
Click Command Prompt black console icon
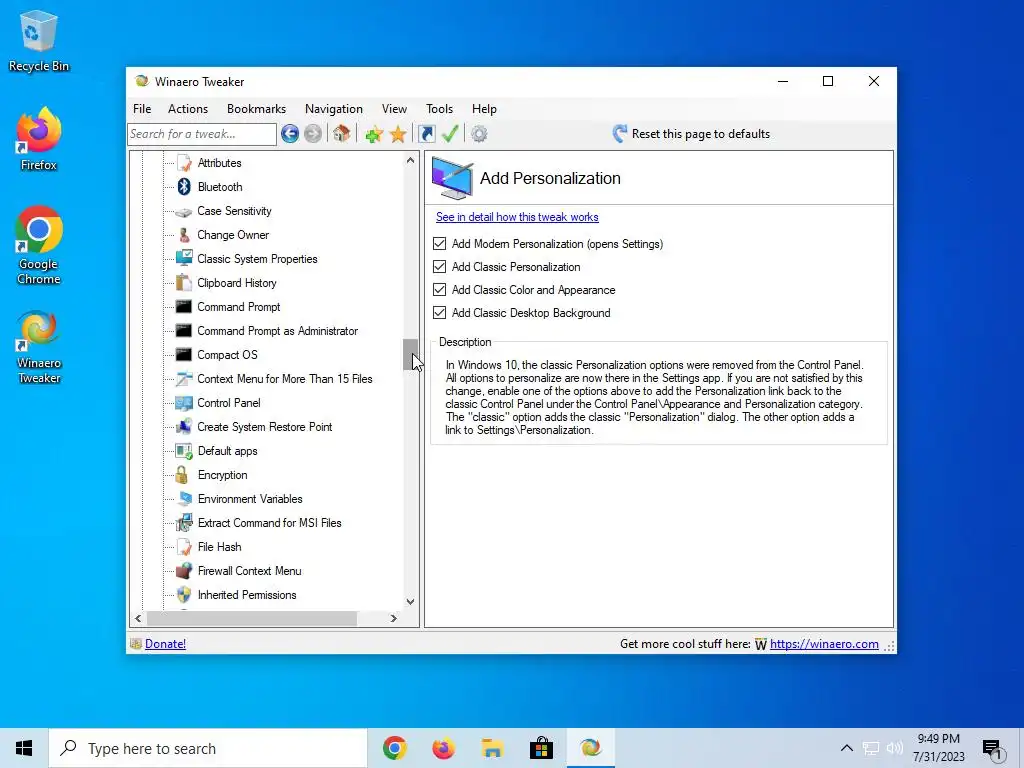[184, 307]
